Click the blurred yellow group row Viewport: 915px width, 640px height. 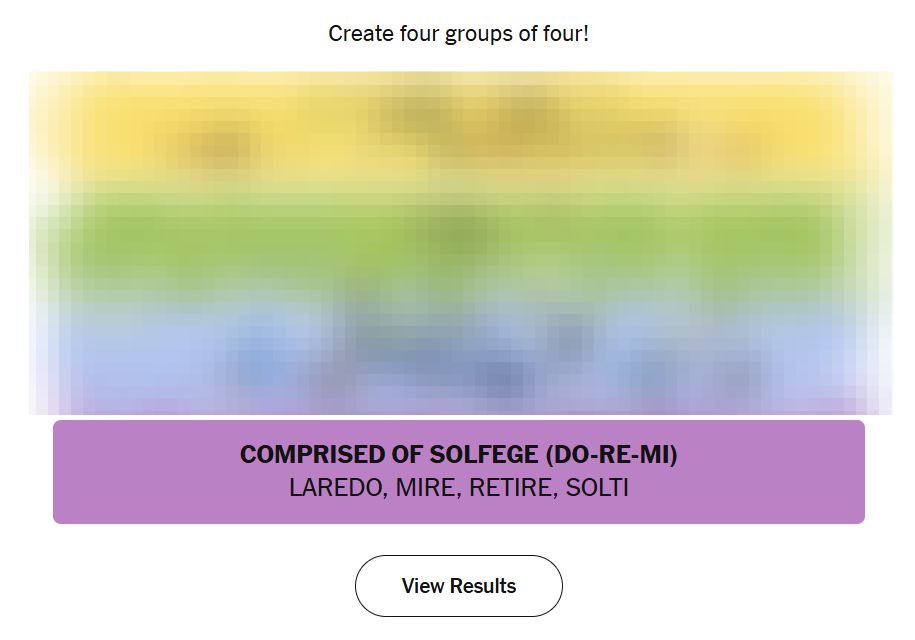pos(459,130)
